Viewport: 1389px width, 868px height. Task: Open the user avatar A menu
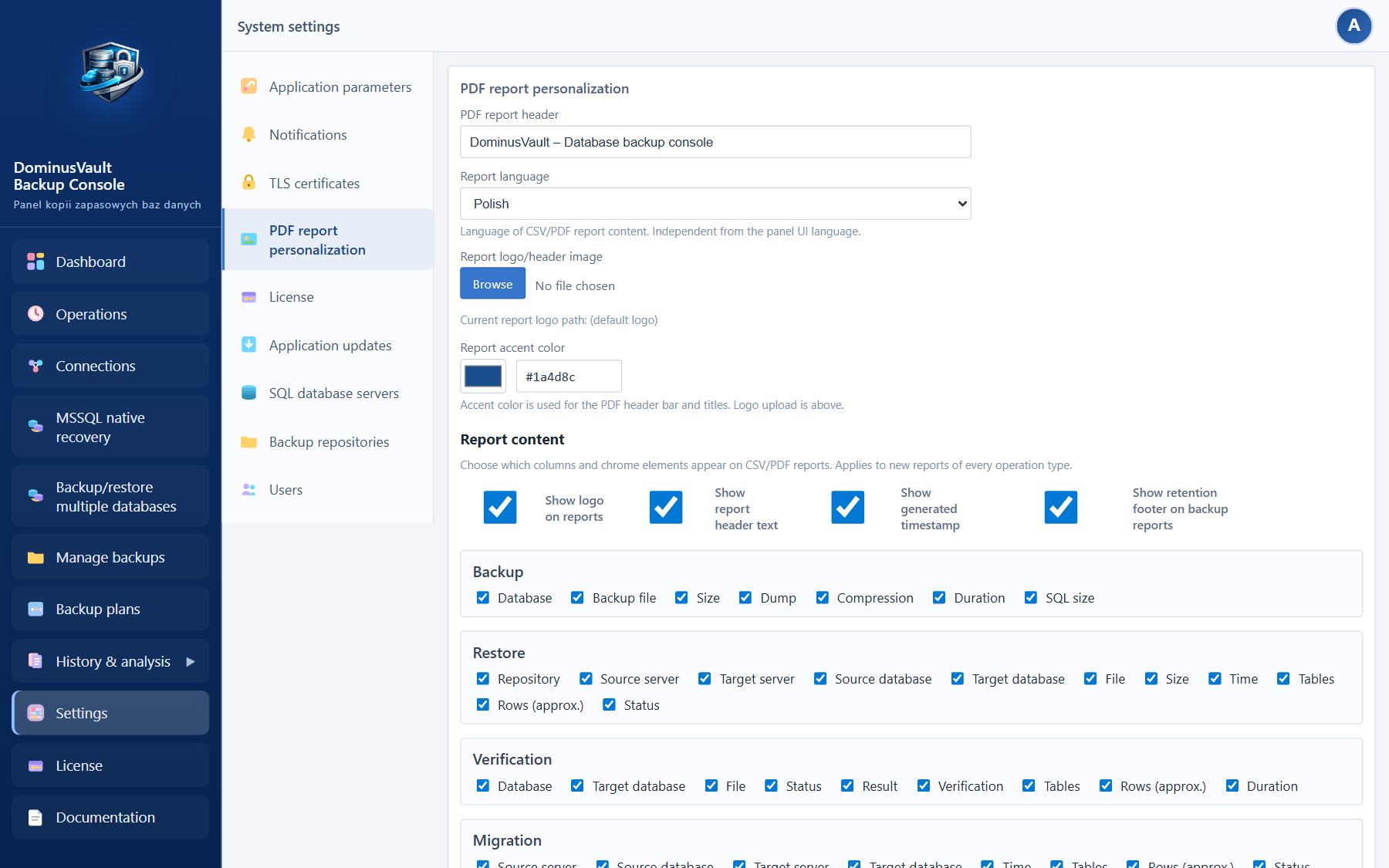pyautogui.click(x=1354, y=26)
